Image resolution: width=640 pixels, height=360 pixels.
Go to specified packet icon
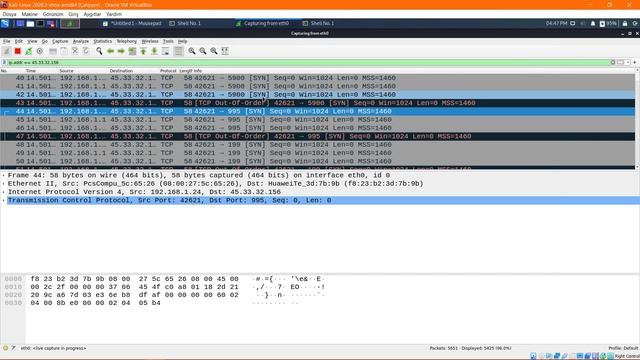(132, 51)
